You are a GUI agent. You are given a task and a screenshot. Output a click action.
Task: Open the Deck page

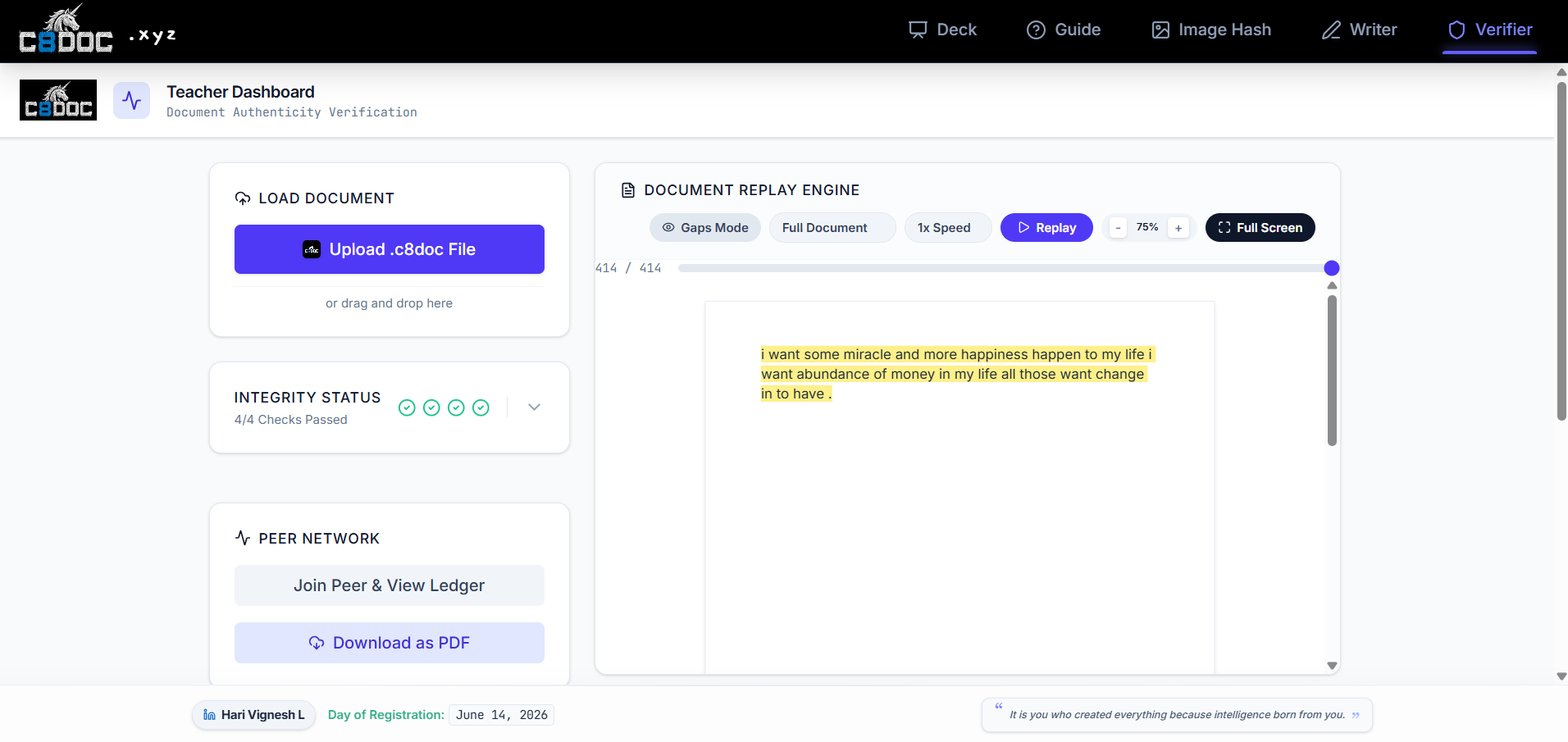click(942, 30)
